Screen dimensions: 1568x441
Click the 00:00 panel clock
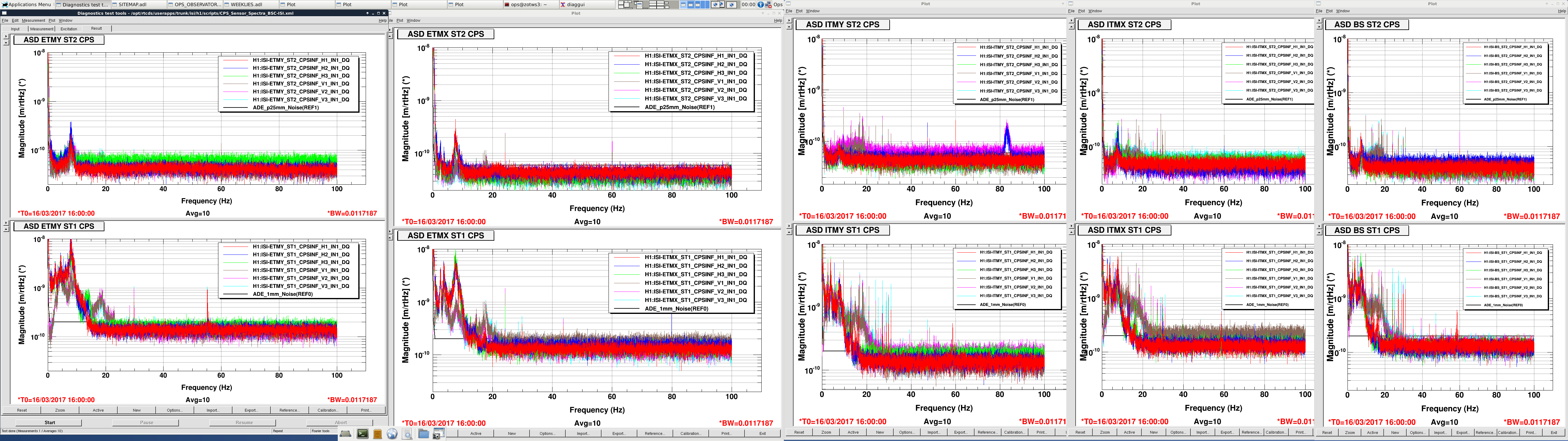point(748,4)
